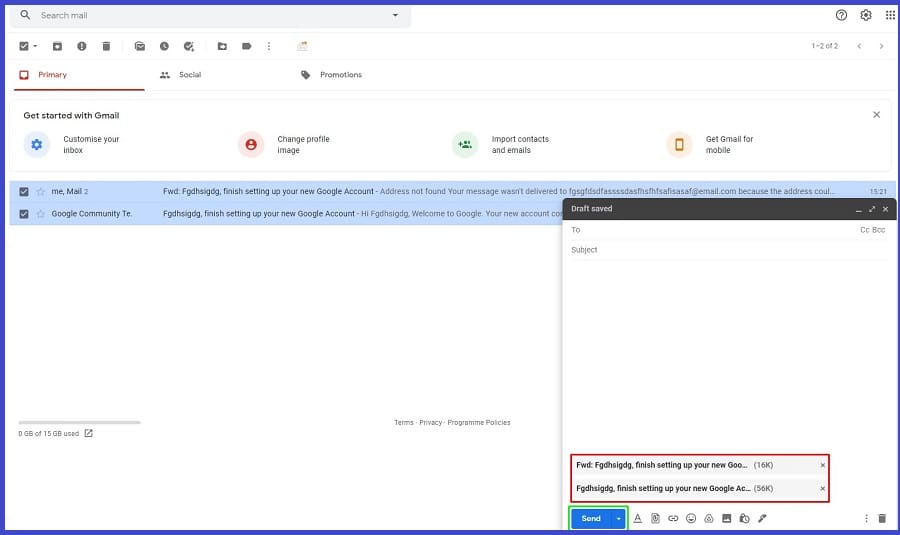Delete selected conversations with trash icon
The height and width of the screenshot is (535, 900).
[106, 46]
